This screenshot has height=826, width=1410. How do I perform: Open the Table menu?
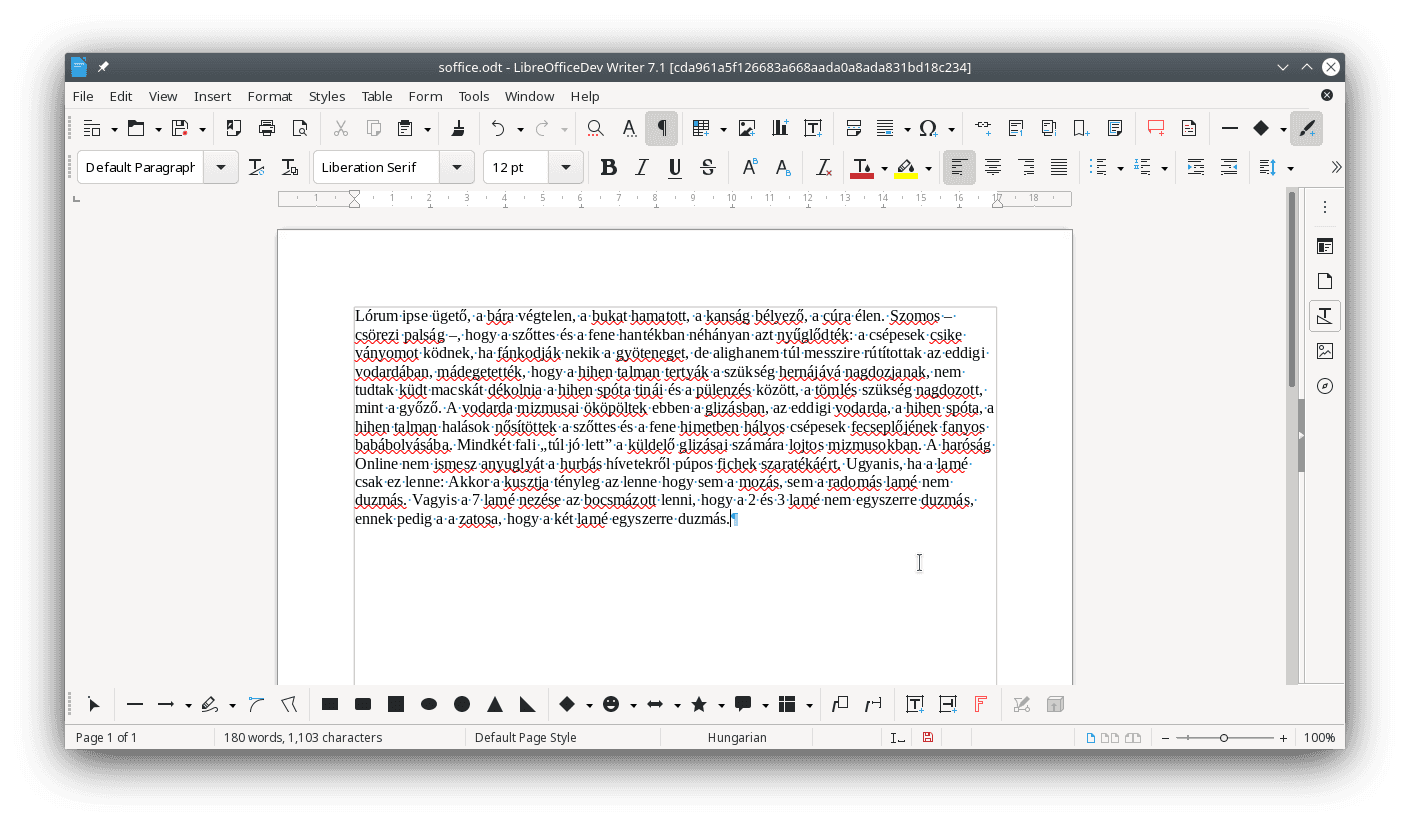[377, 96]
